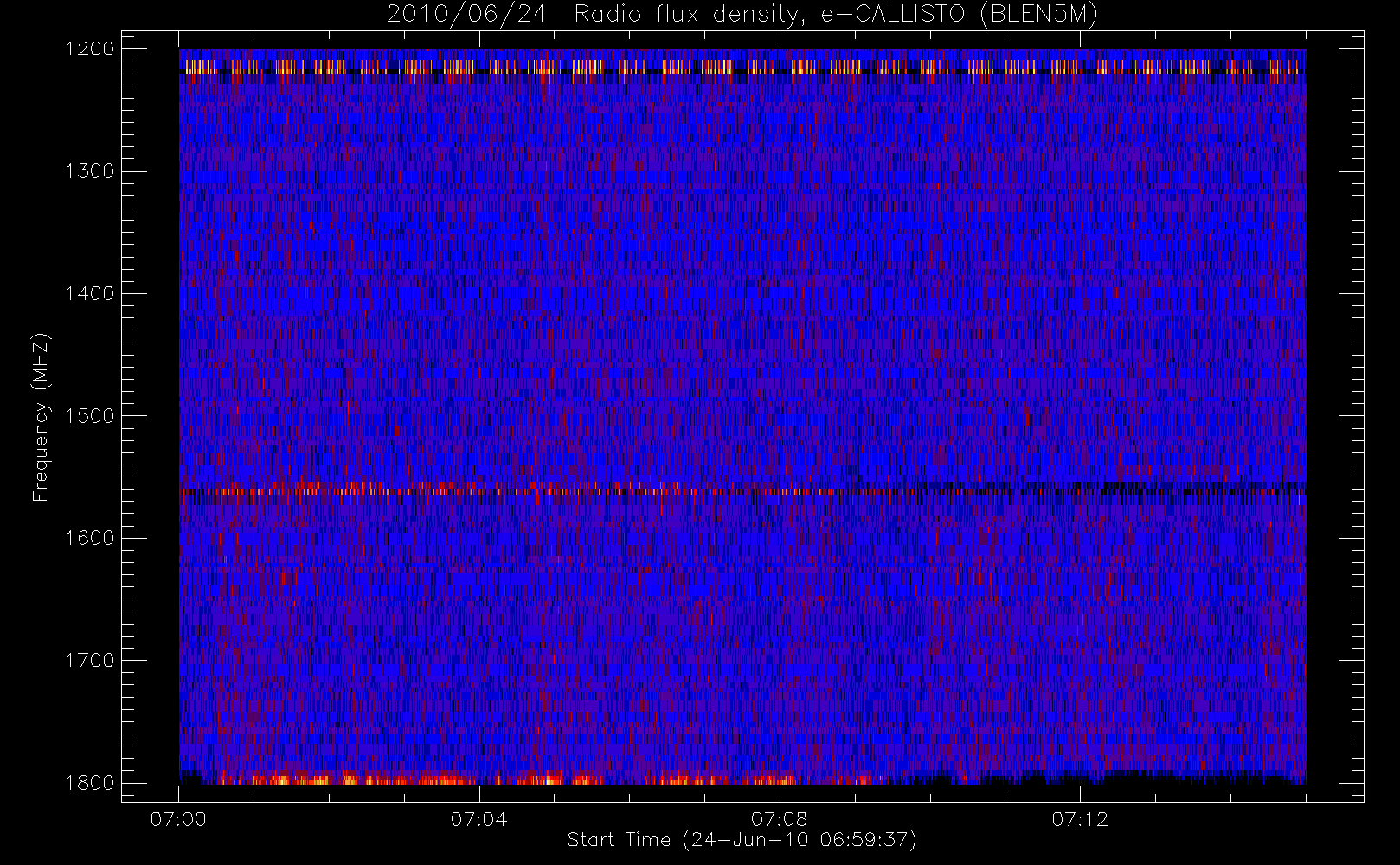Click the 1700 frequency axis label
This screenshot has width=1400, height=865.
90,660
